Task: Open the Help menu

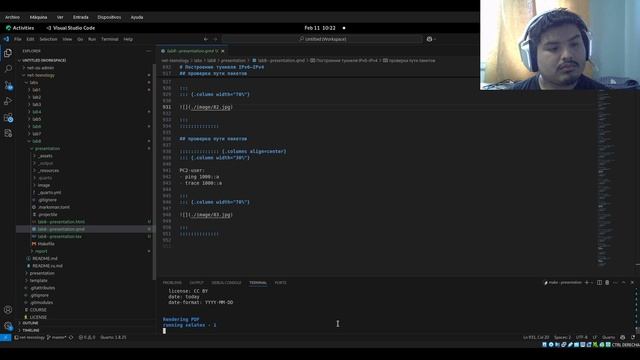Action: pos(128,39)
